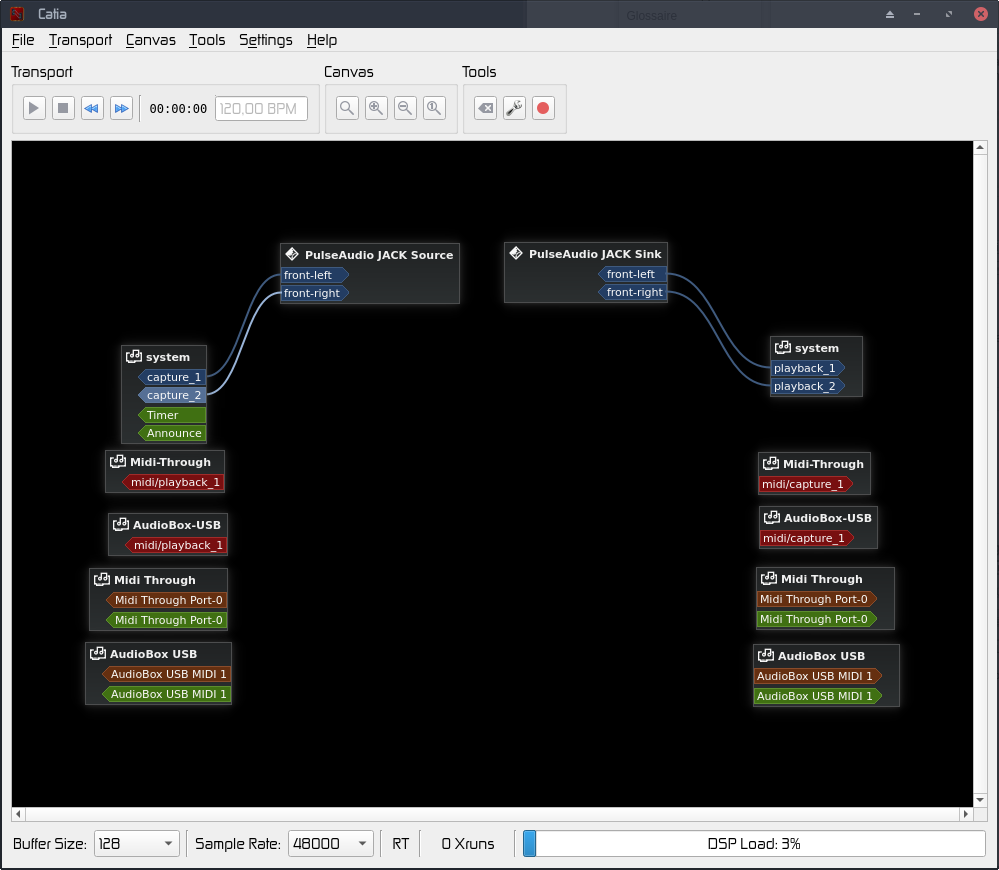The width and height of the screenshot is (999, 870).
Task: Select midi/capture_1 port in Midi-Through
Action: coord(806,484)
